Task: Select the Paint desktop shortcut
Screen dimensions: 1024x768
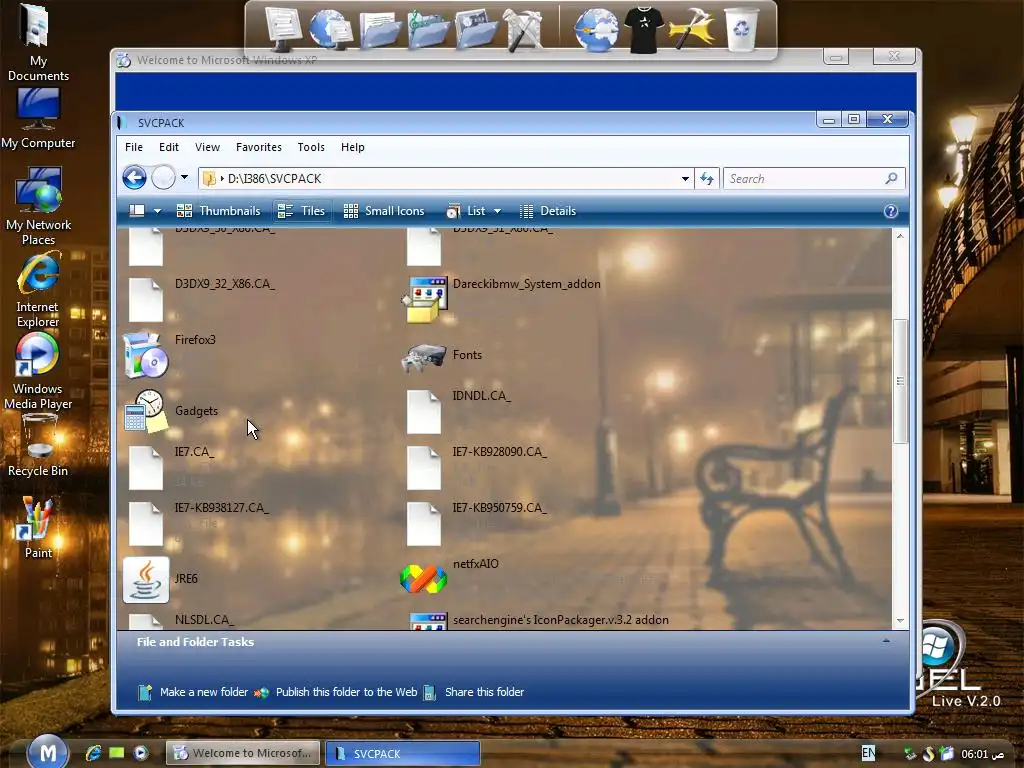Action: pyautogui.click(x=38, y=528)
